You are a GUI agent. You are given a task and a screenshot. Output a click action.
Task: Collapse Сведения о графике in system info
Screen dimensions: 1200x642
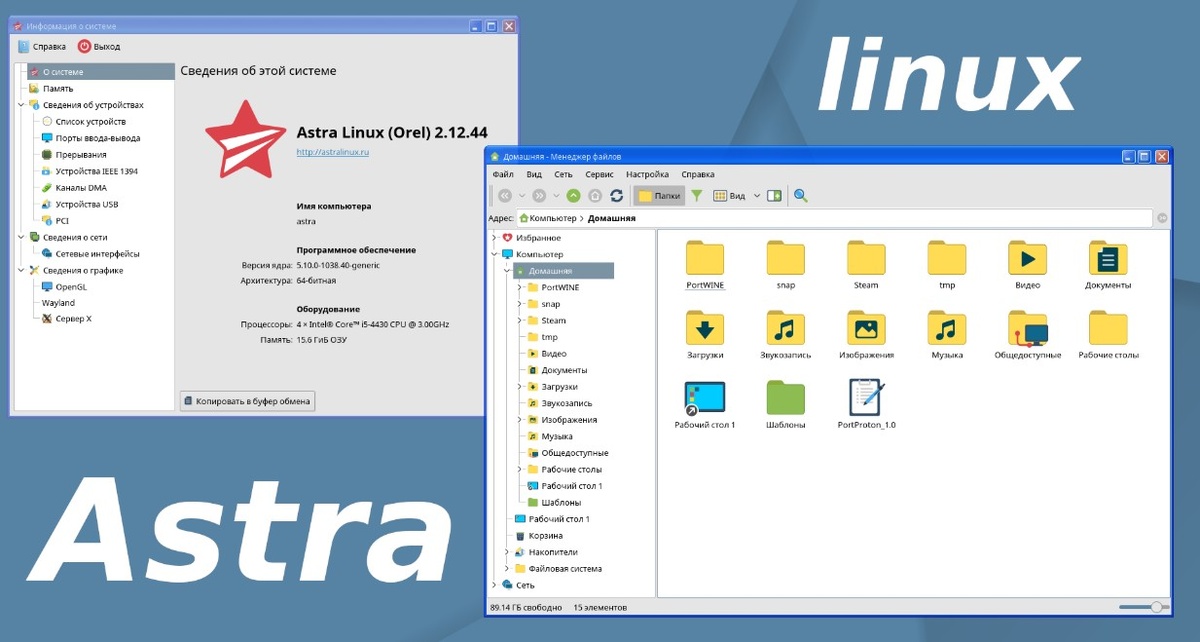tap(21, 270)
